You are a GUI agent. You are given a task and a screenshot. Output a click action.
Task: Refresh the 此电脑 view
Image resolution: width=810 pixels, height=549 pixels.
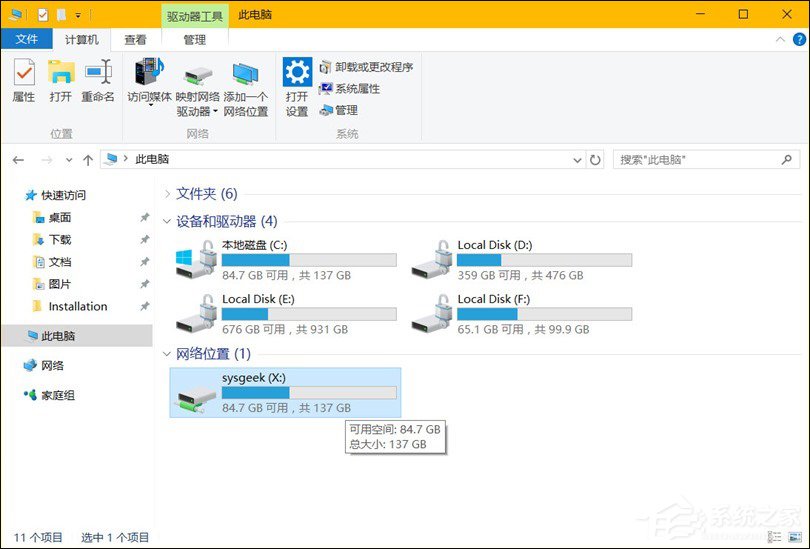pyautogui.click(x=595, y=160)
